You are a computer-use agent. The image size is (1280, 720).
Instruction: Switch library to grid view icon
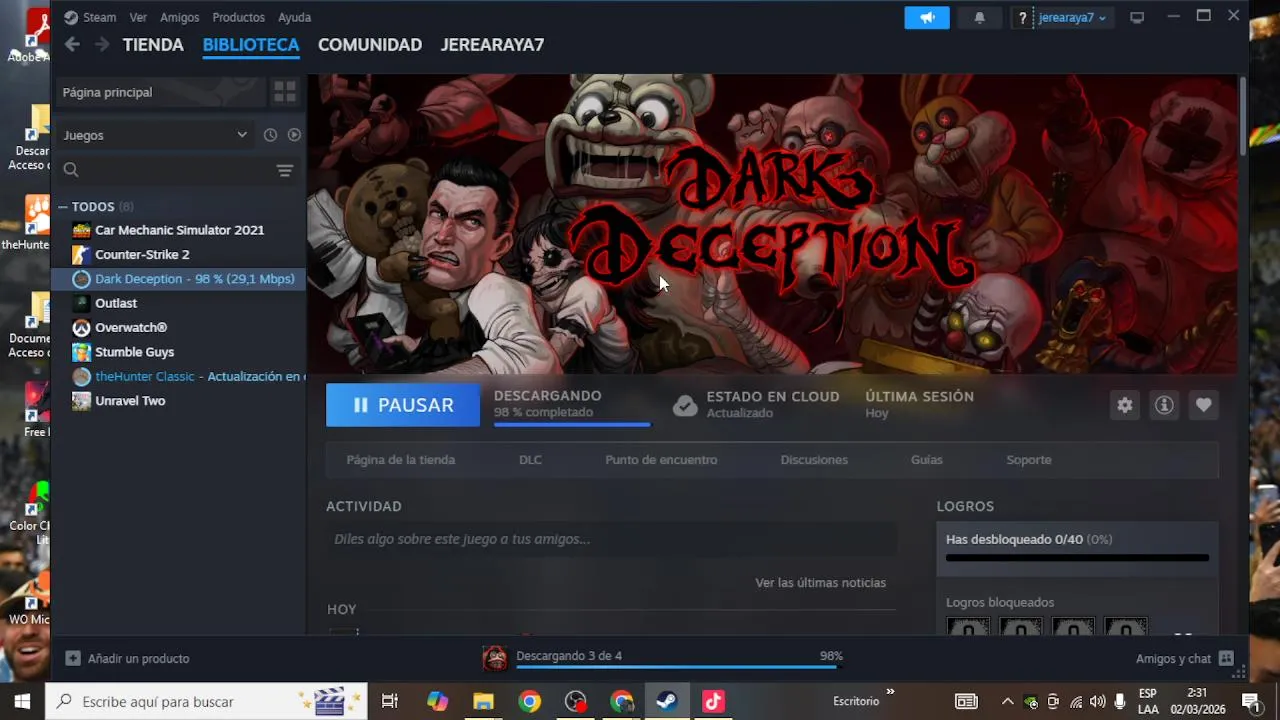pos(285,92)
